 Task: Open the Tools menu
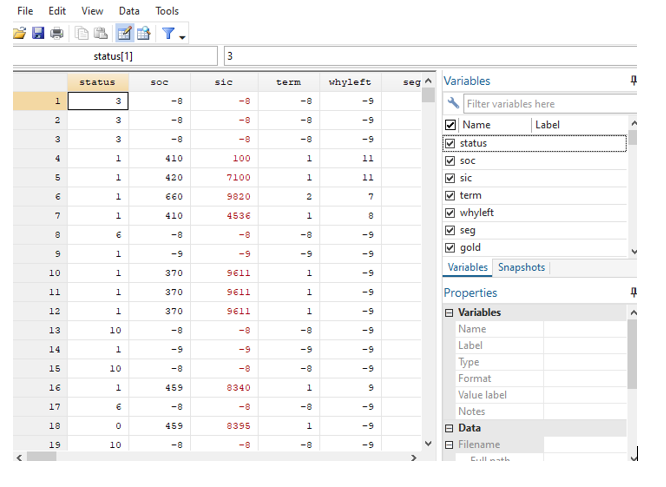(167, 11)
